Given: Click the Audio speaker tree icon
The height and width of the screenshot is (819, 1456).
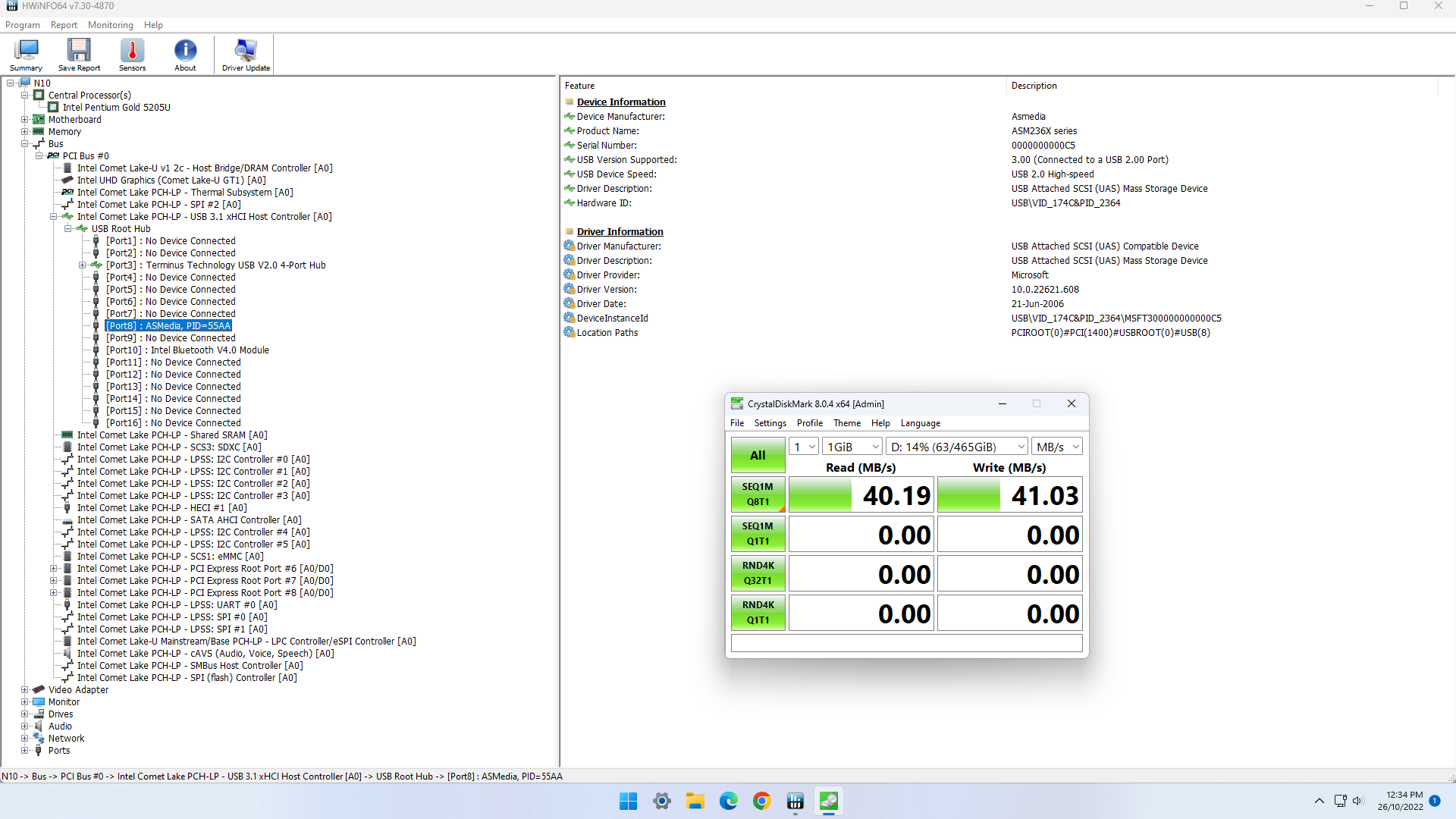Looking at the screenshot, I should click(39, 726).
